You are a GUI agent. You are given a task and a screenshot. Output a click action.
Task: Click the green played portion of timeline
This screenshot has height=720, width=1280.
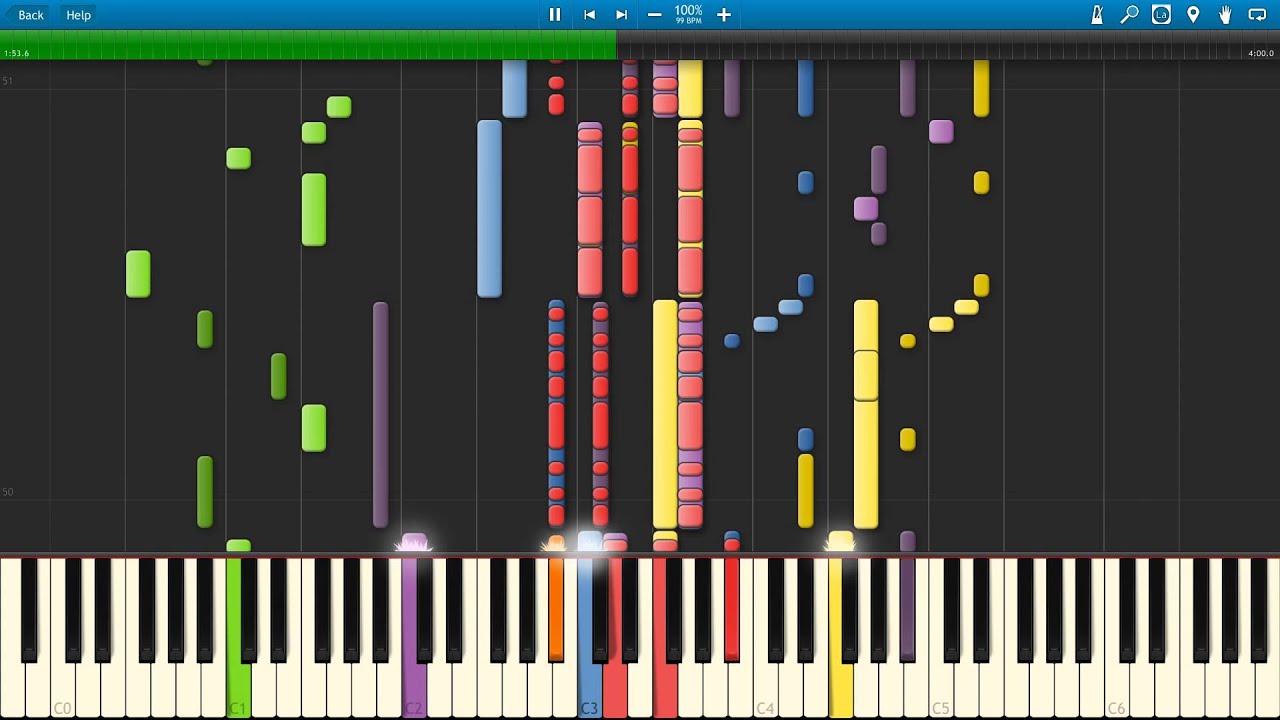click(x=300, y=45)
